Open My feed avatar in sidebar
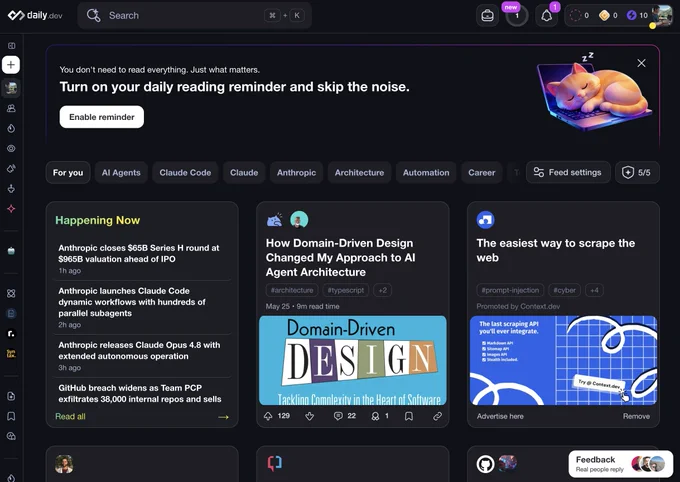This screenshot has height=482, width=680. coord(11,88)
